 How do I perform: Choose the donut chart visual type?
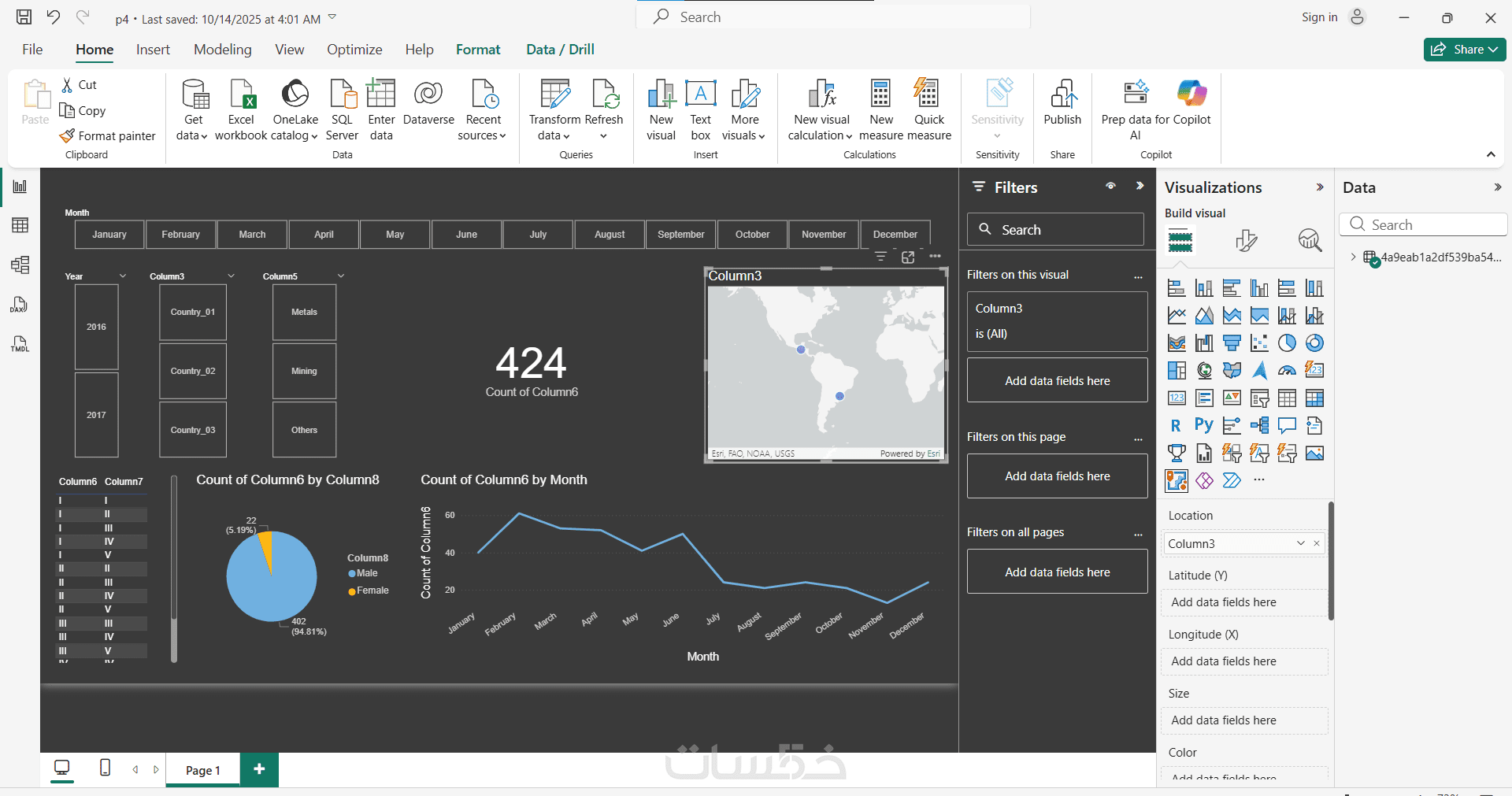1314,343
